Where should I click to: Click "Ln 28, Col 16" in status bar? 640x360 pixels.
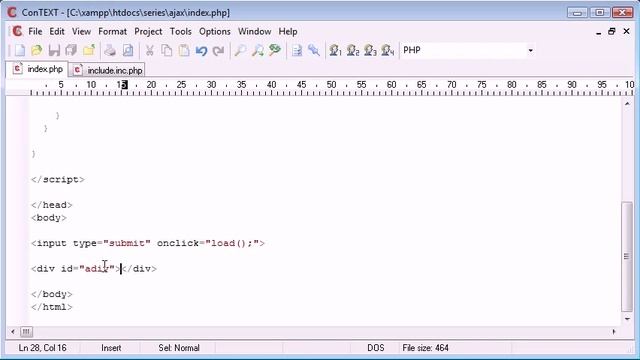click(42, 348)
